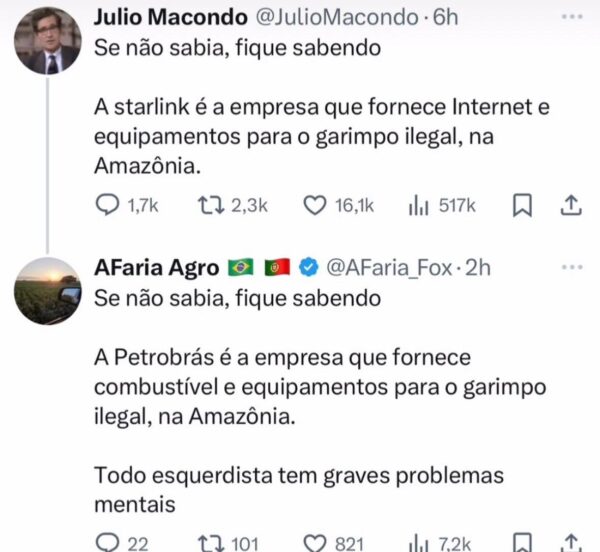Open Julio Macondo's profile picture
This screenshot has height=552, width=600.
(48, 41)
